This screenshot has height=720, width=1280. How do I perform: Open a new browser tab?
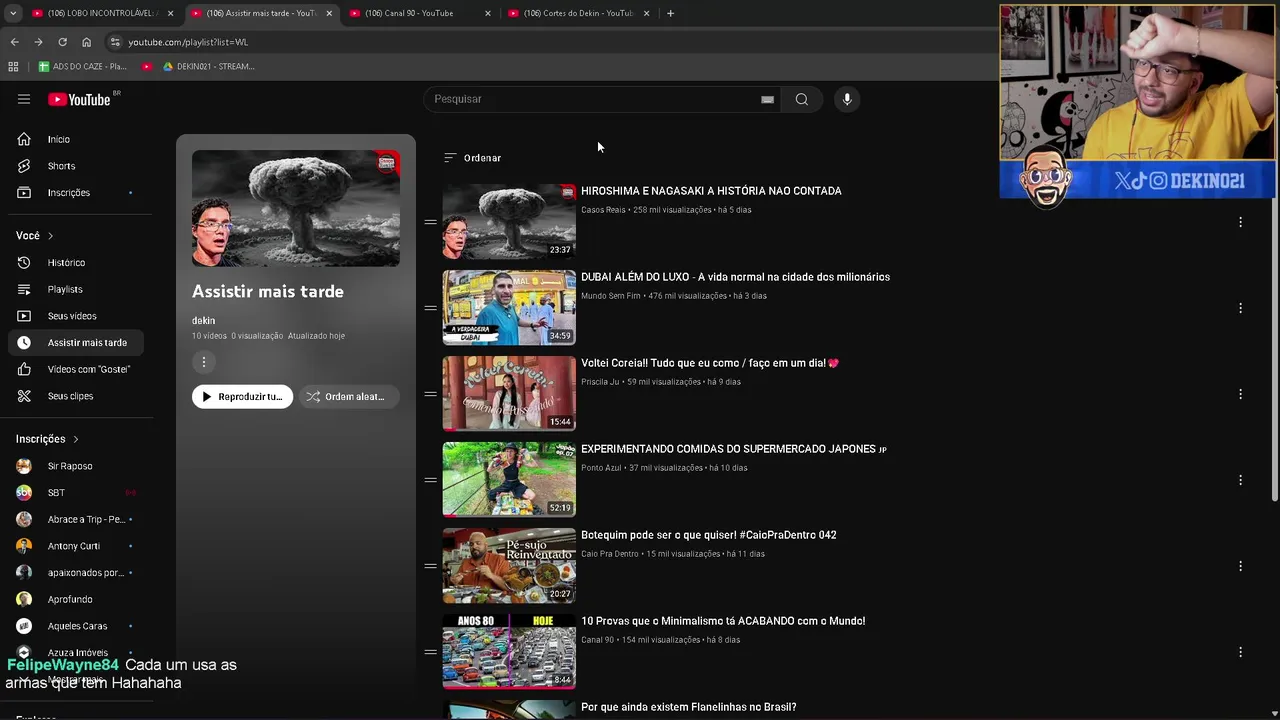(x=670, y=13)
